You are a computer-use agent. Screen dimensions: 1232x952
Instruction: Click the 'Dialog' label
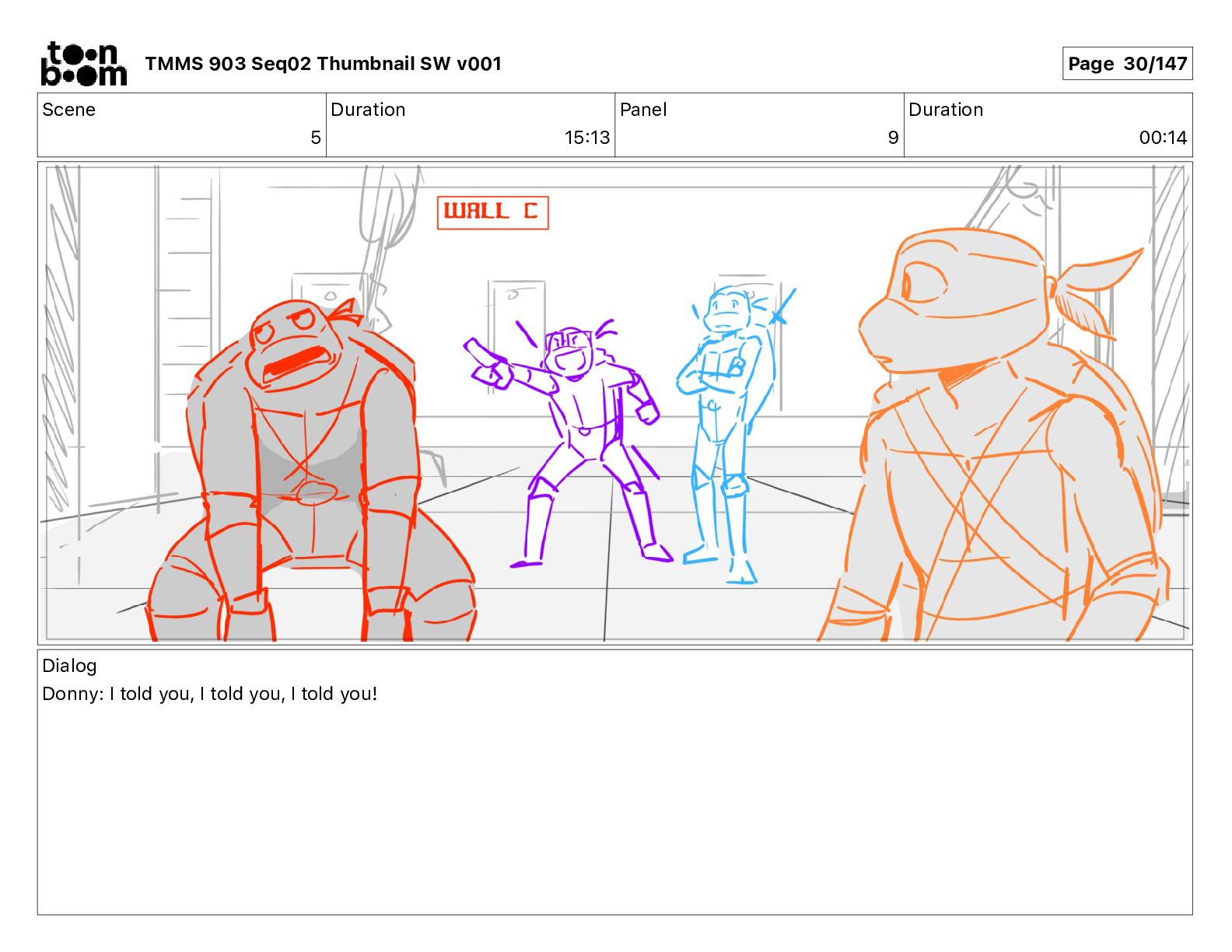point(69,666)
